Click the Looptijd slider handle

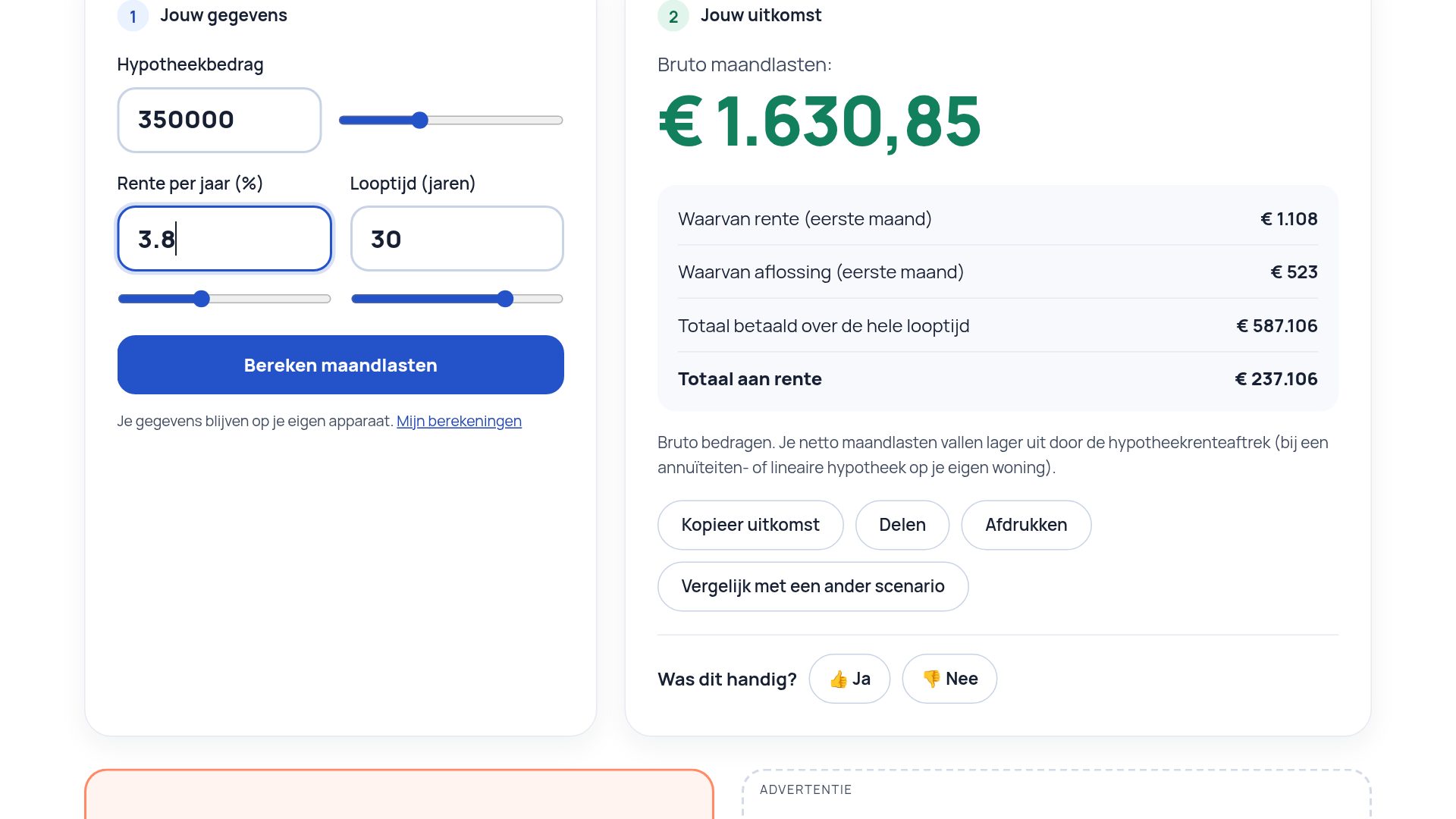pyautogui.click(x=505, y=299)
